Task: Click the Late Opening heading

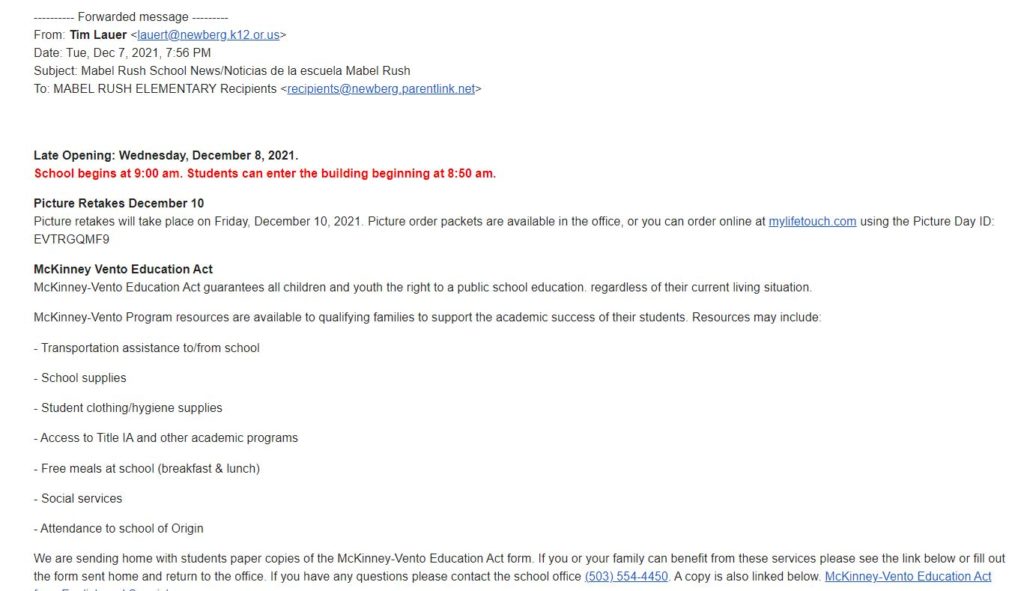Action: click(166, 155)
